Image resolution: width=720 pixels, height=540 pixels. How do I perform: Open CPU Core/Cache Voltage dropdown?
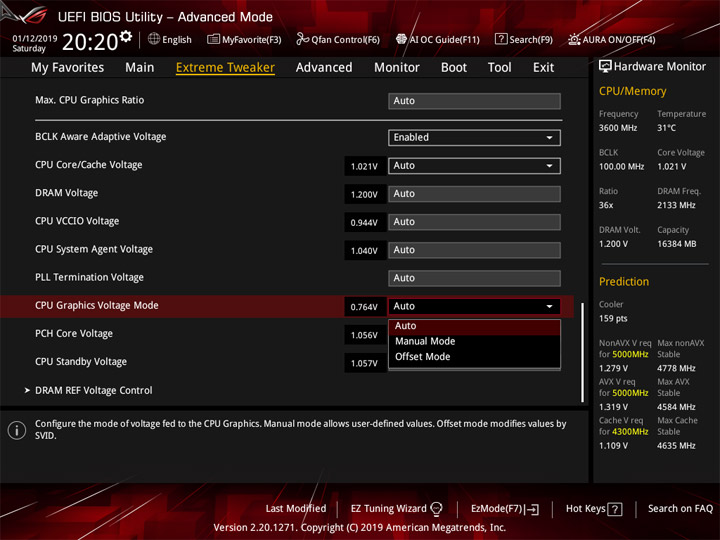(x=474, y=166)
